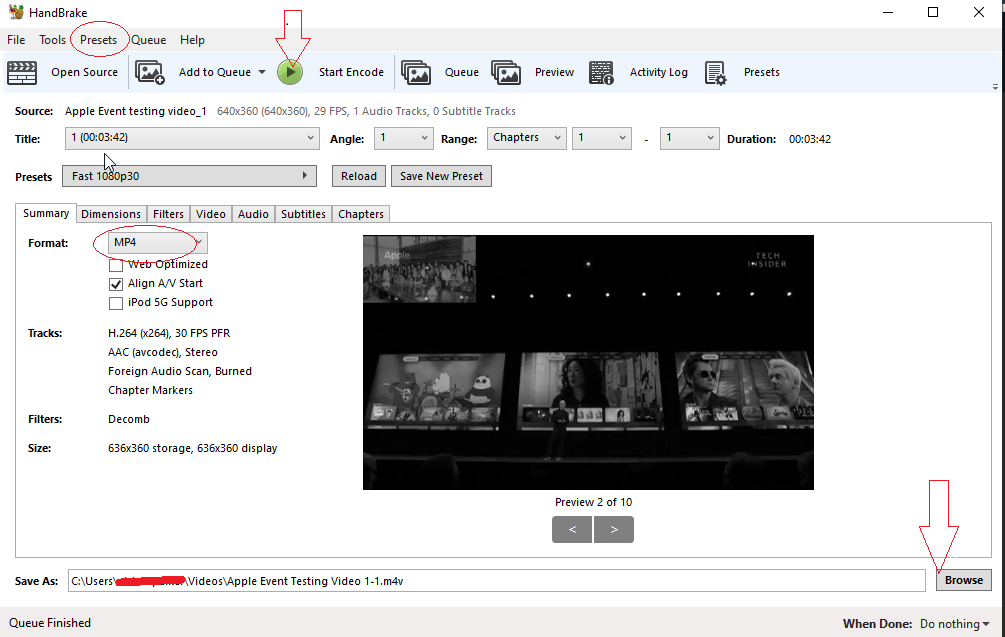Open the When Done dropdown
This screenshot has width=1005, height=637.
click(x=953, y=623)
